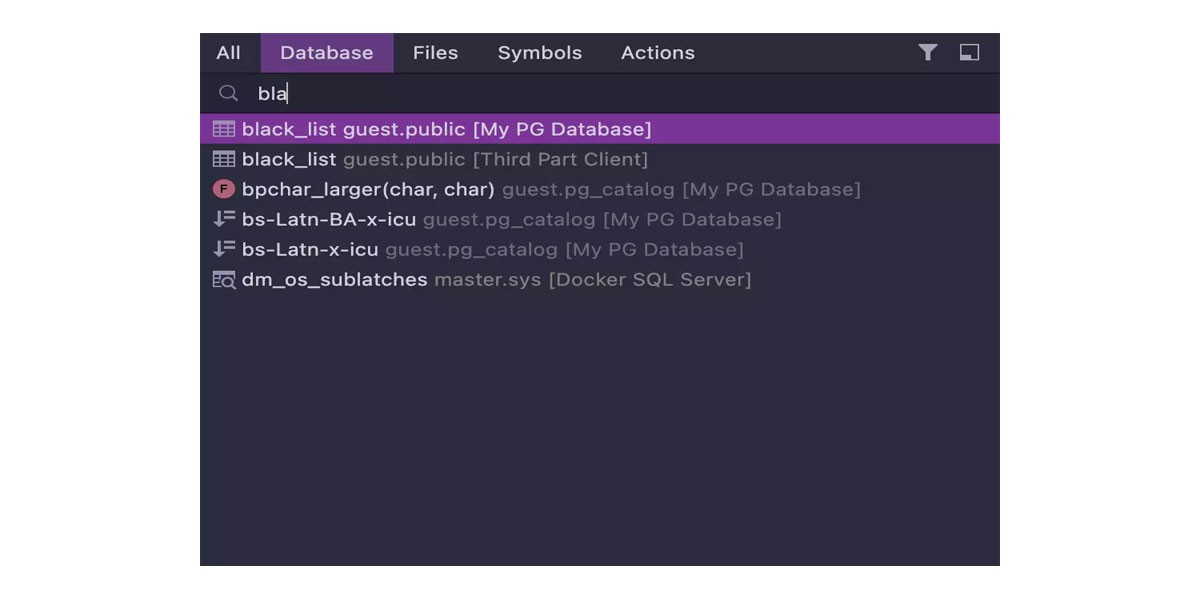Open the Symbols tab

tap(540, 53)
